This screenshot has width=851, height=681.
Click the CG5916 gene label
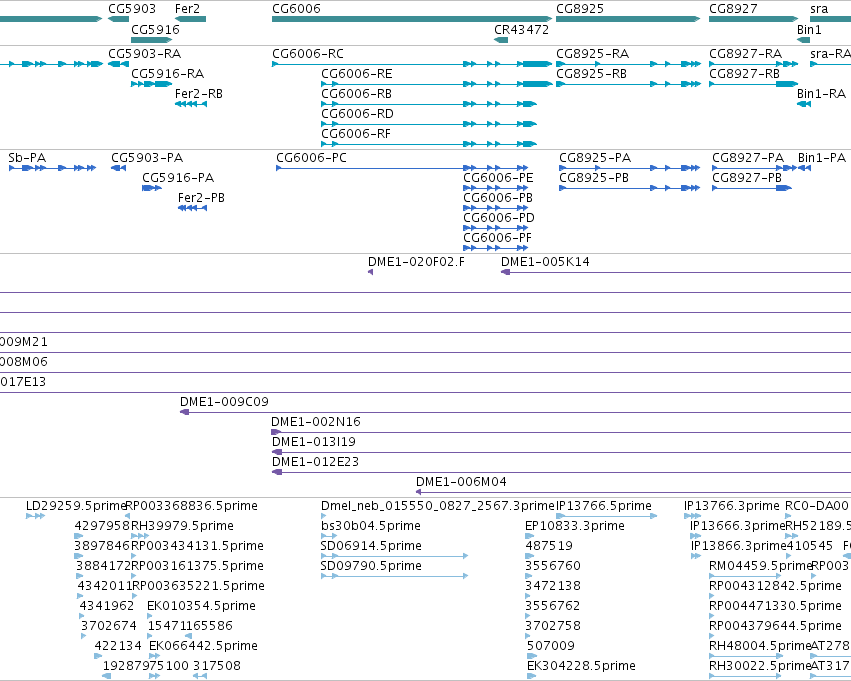[x=155, y=29]
